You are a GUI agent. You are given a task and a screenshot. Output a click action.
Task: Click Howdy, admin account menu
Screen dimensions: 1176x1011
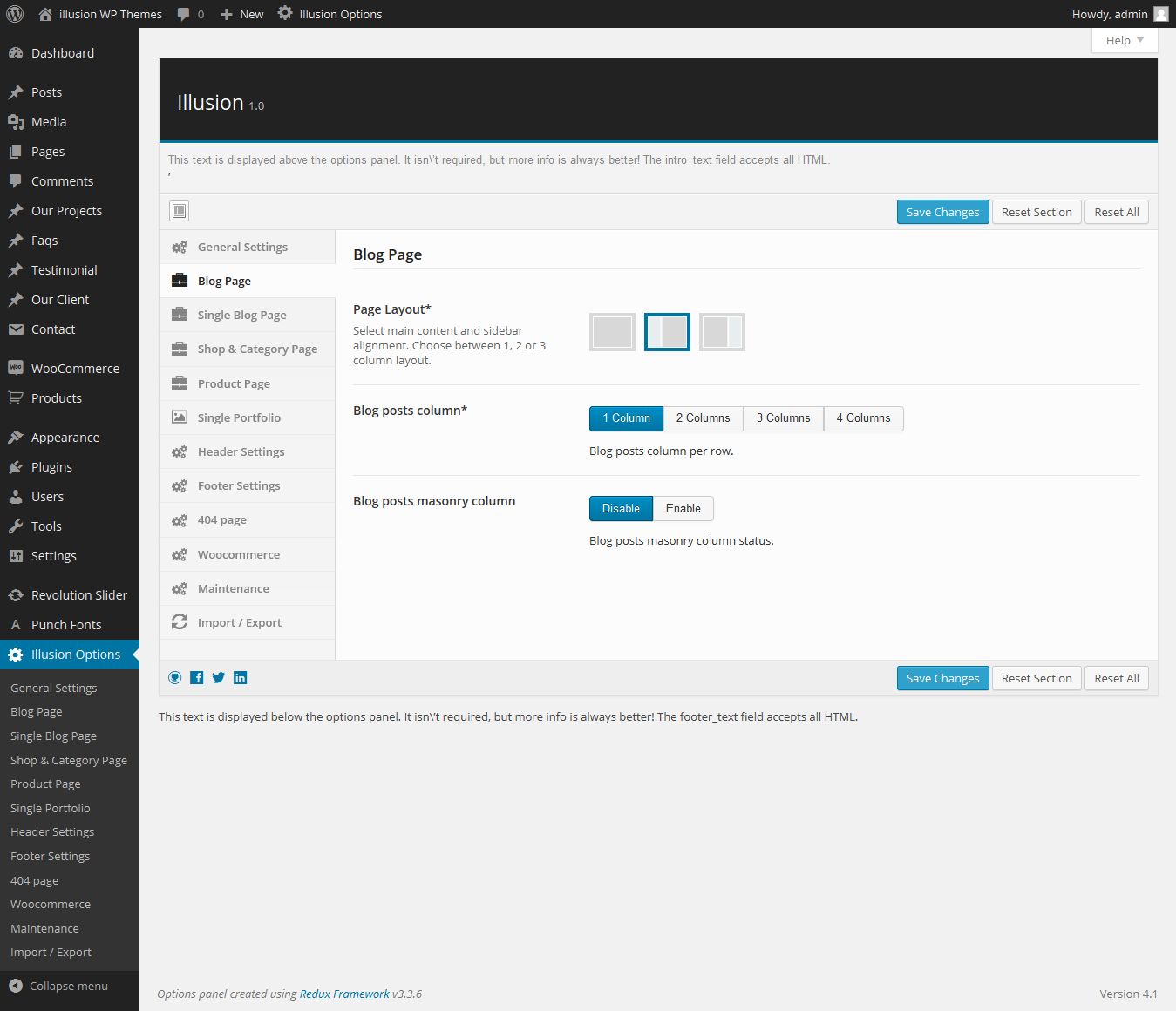(x=1119, y=14)
